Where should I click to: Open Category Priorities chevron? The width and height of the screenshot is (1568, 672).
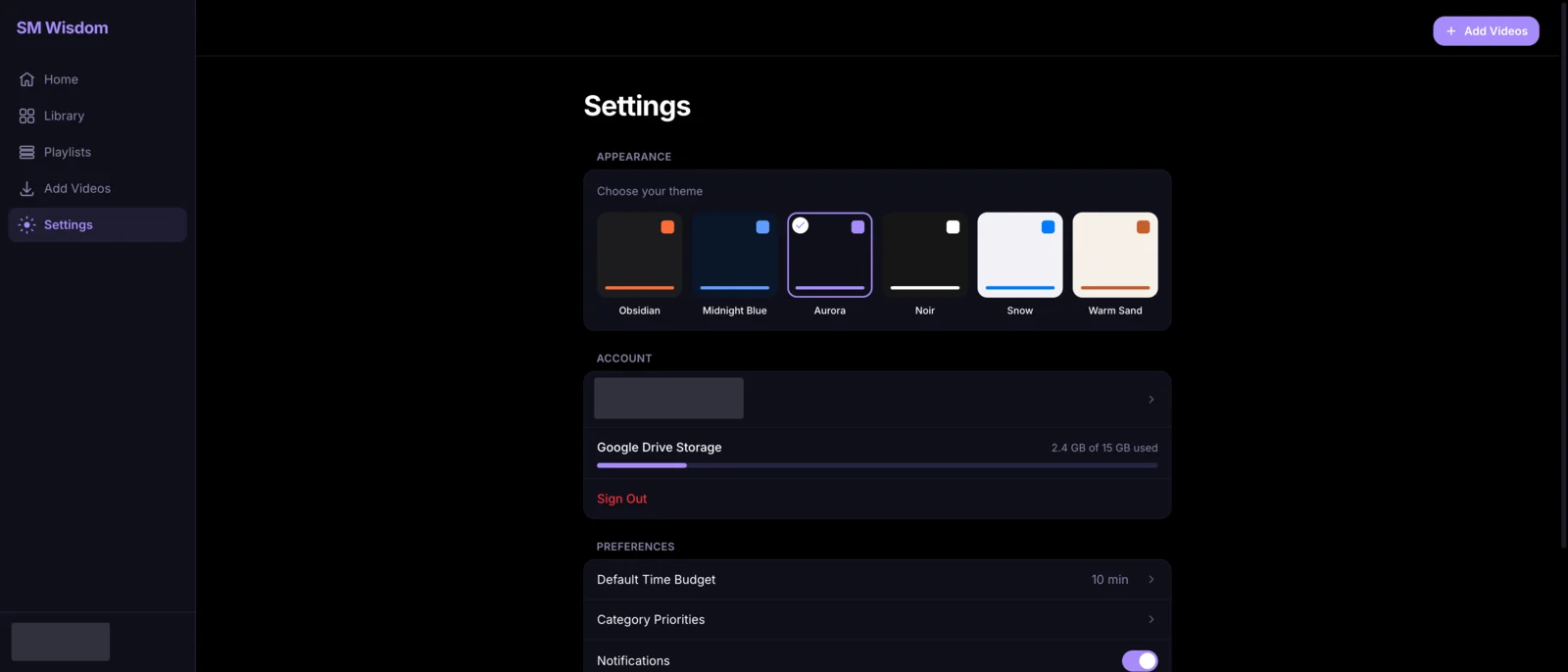click(x=1151, y=619)
